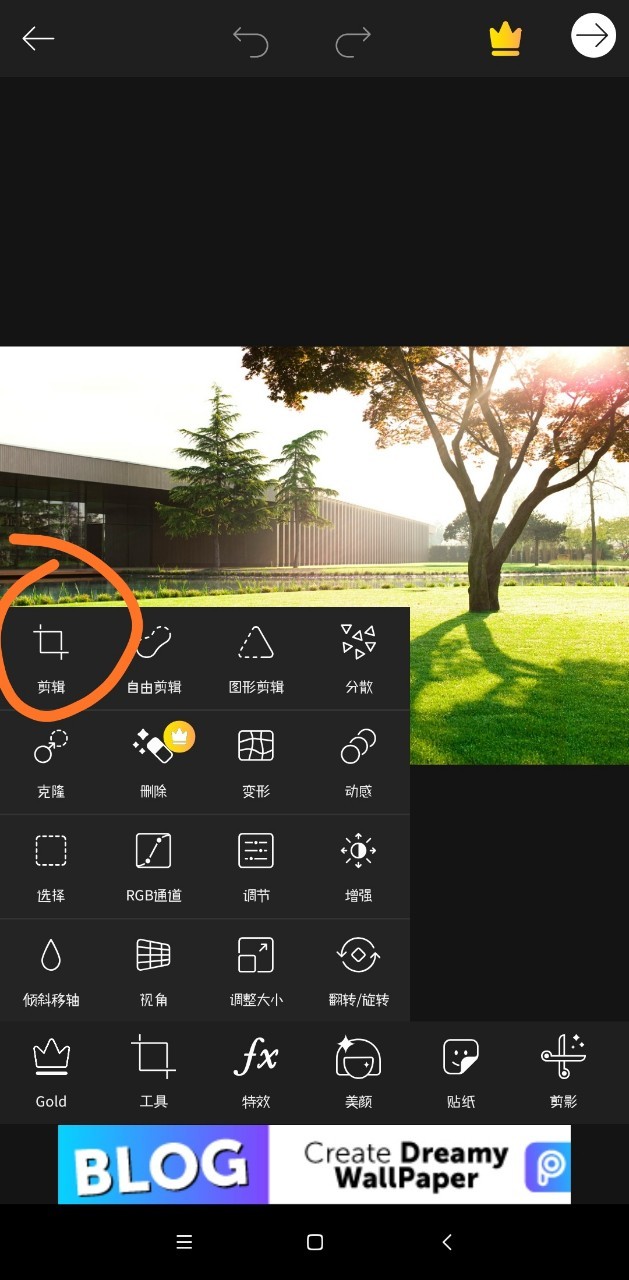Select the 动感 motion tool

(x=359, y=763)
